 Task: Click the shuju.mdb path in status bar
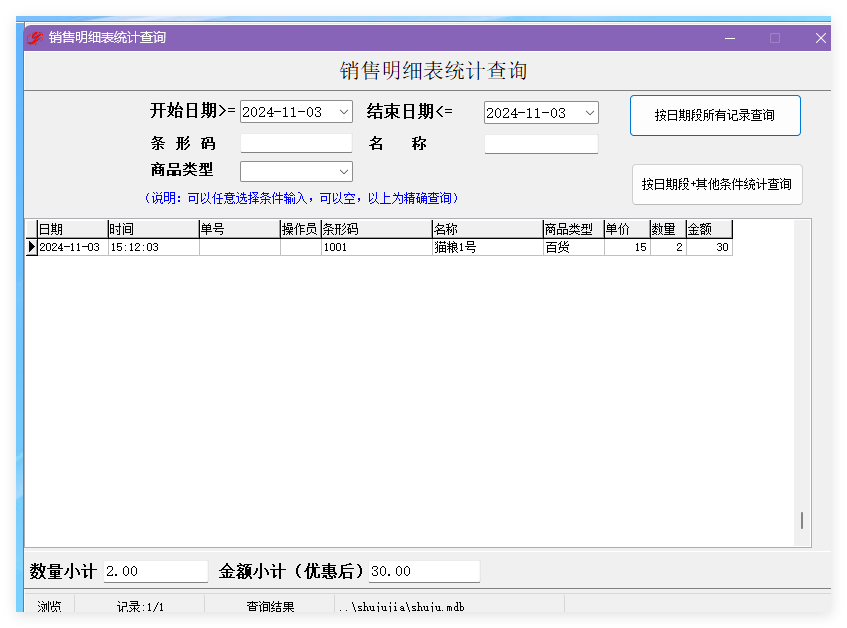[401, 607]
